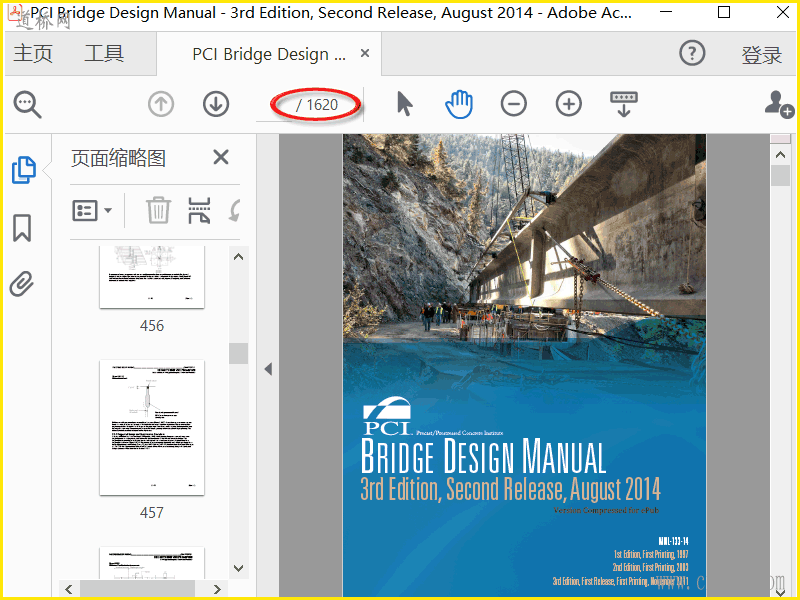This screenshot has height=600, width=800.
Task: Switch to the 主页 tab
Action: pos(33,54)
